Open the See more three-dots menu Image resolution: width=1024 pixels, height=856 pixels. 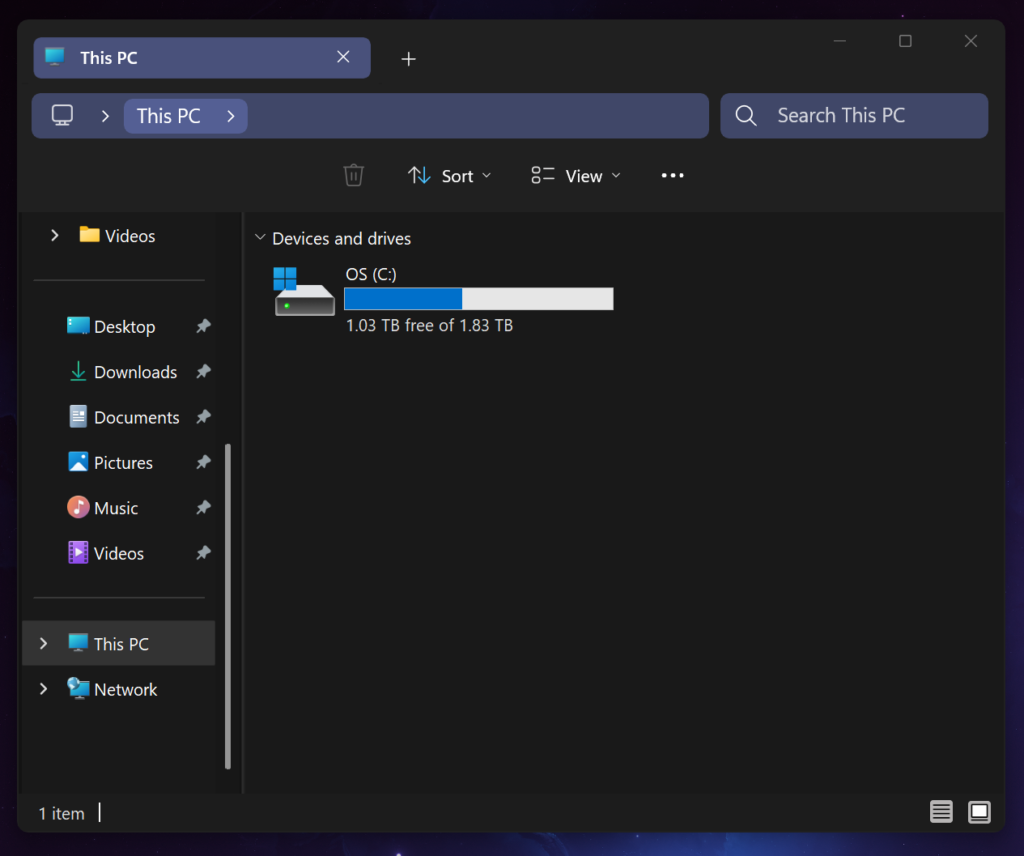coord(673,175)
